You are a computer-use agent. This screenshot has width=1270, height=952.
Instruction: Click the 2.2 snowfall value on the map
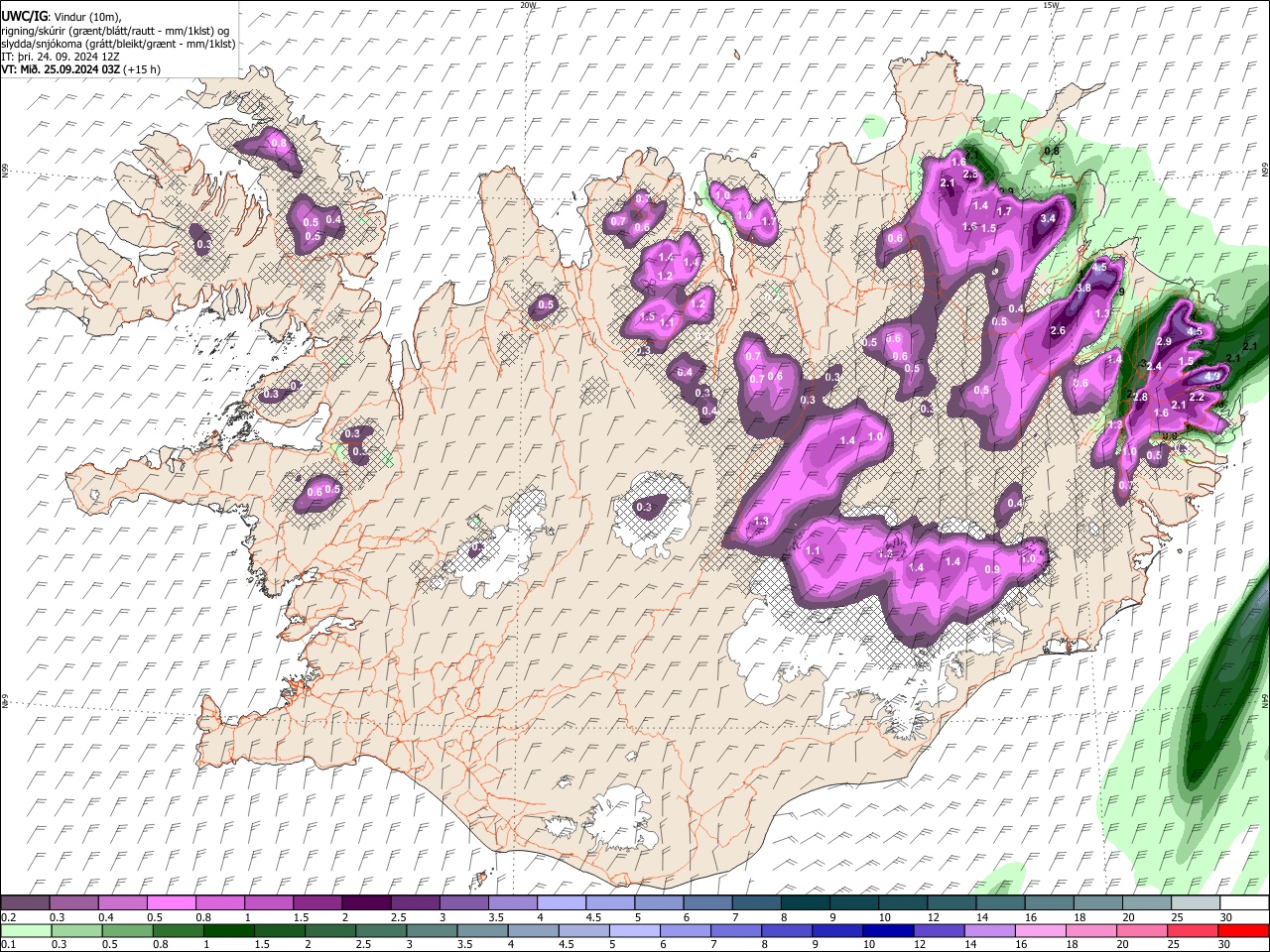[x=1197, y=398]
